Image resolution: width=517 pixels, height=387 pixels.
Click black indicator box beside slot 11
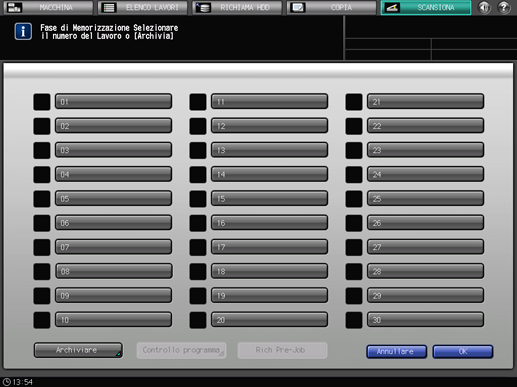click(x=198, y=102)
